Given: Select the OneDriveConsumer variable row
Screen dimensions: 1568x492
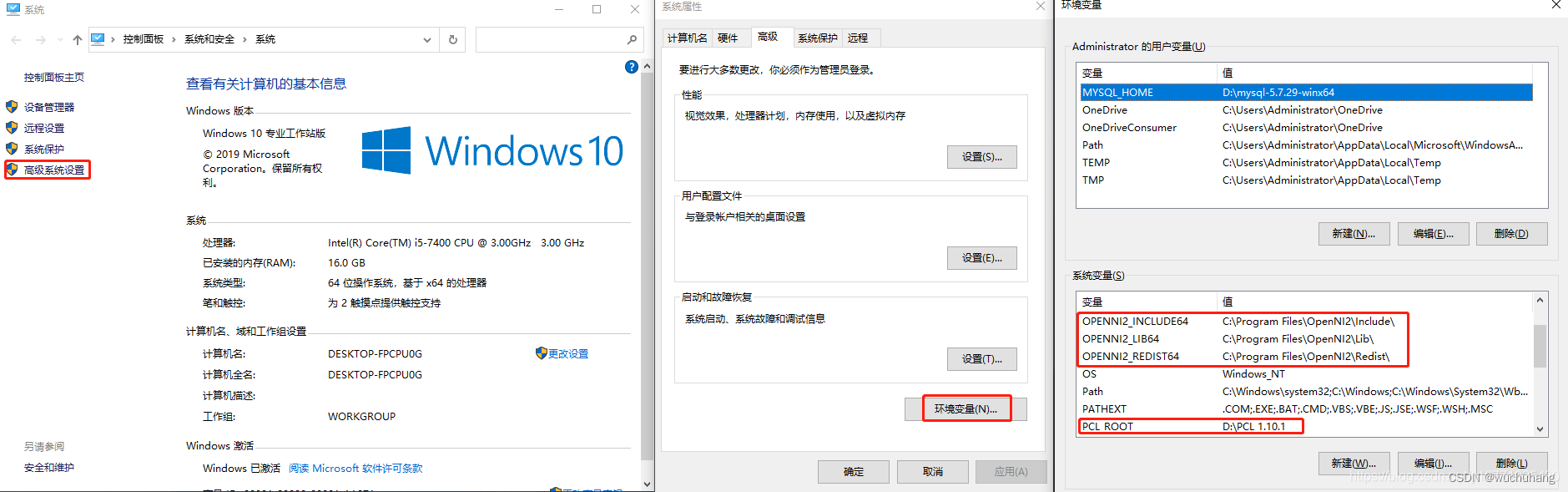Looking at the screenshot, I should coord(1306,127).
